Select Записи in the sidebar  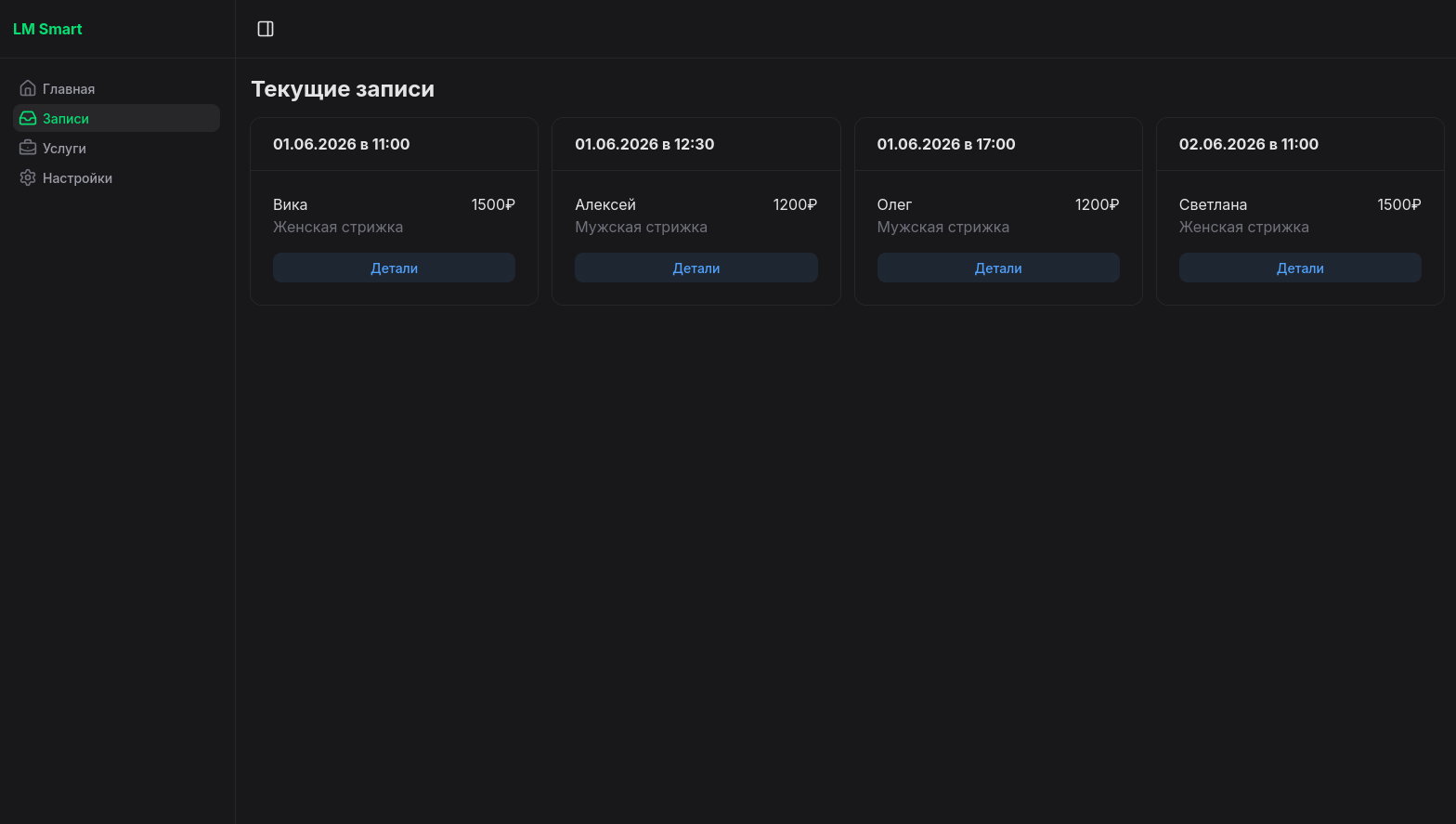(x=116, y=118)
